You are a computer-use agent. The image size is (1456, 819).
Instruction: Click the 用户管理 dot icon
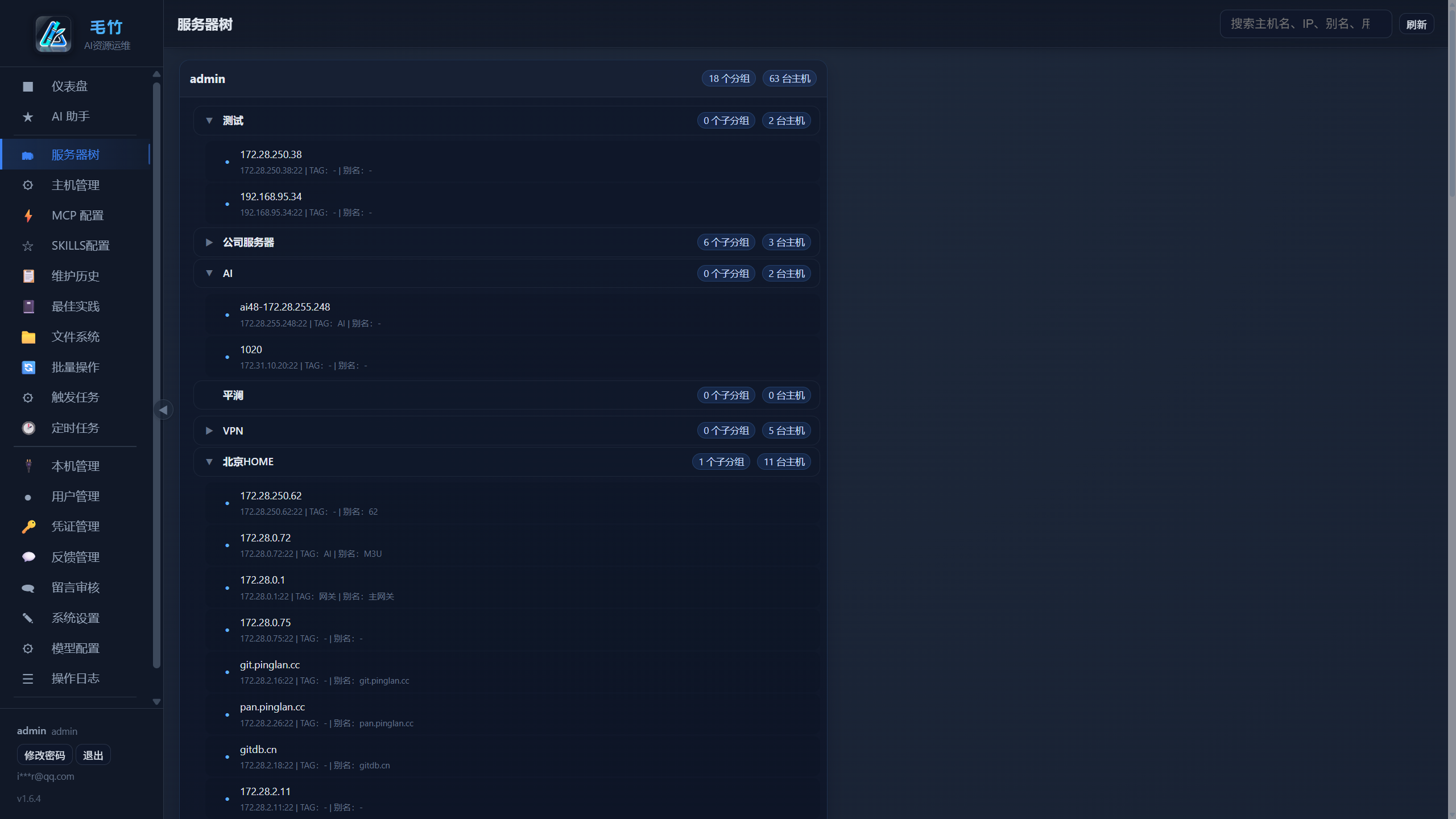pos(28,497)
